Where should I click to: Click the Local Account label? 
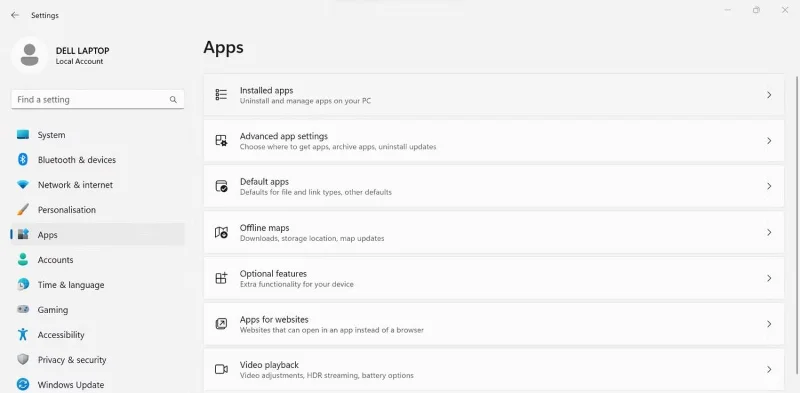79,61
